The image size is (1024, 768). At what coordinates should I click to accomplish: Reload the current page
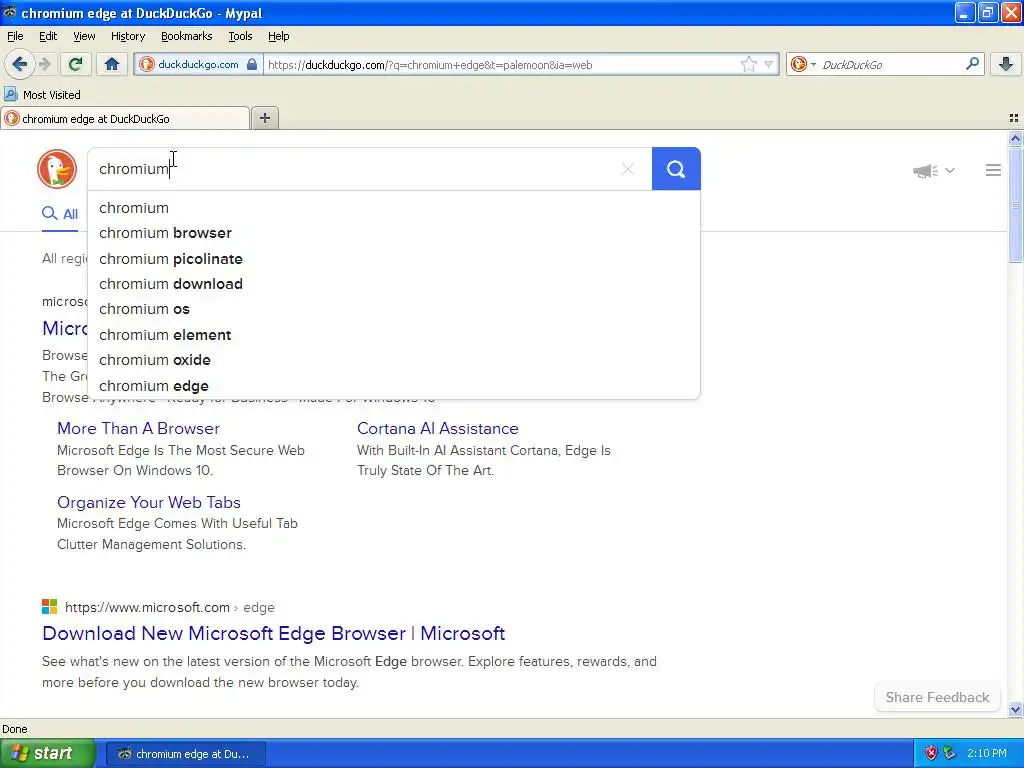click(x=76, y=64)
